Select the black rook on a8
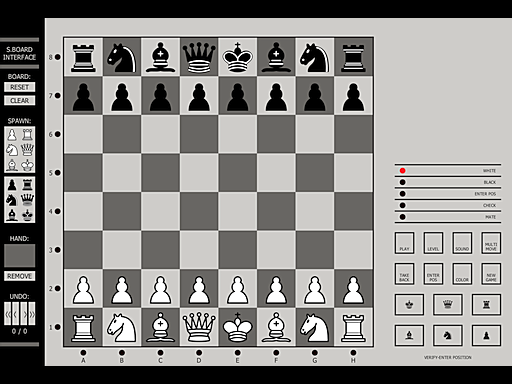The width and height of the screenshot is (512, 384). click(x=83, y=57)
